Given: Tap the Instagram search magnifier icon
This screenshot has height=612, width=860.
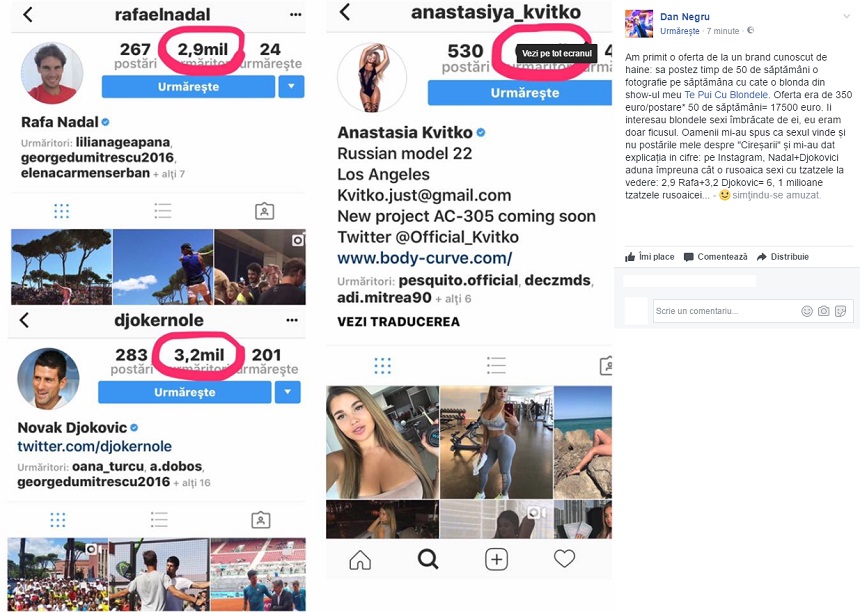Looking at the screenshot, I should click(x=428, y=559).
